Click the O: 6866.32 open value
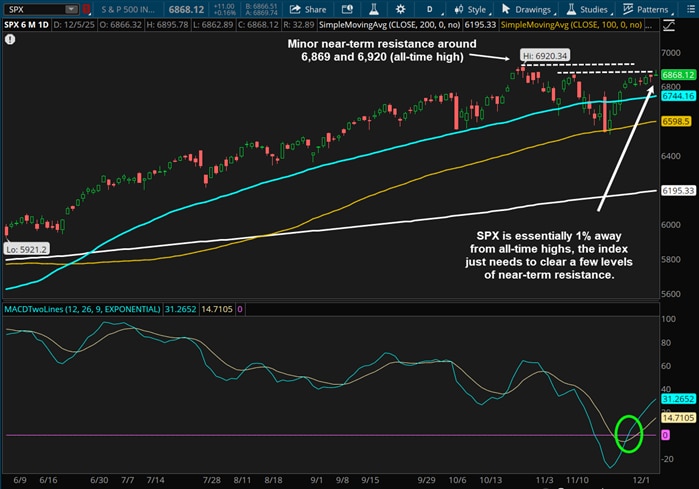 120,25
